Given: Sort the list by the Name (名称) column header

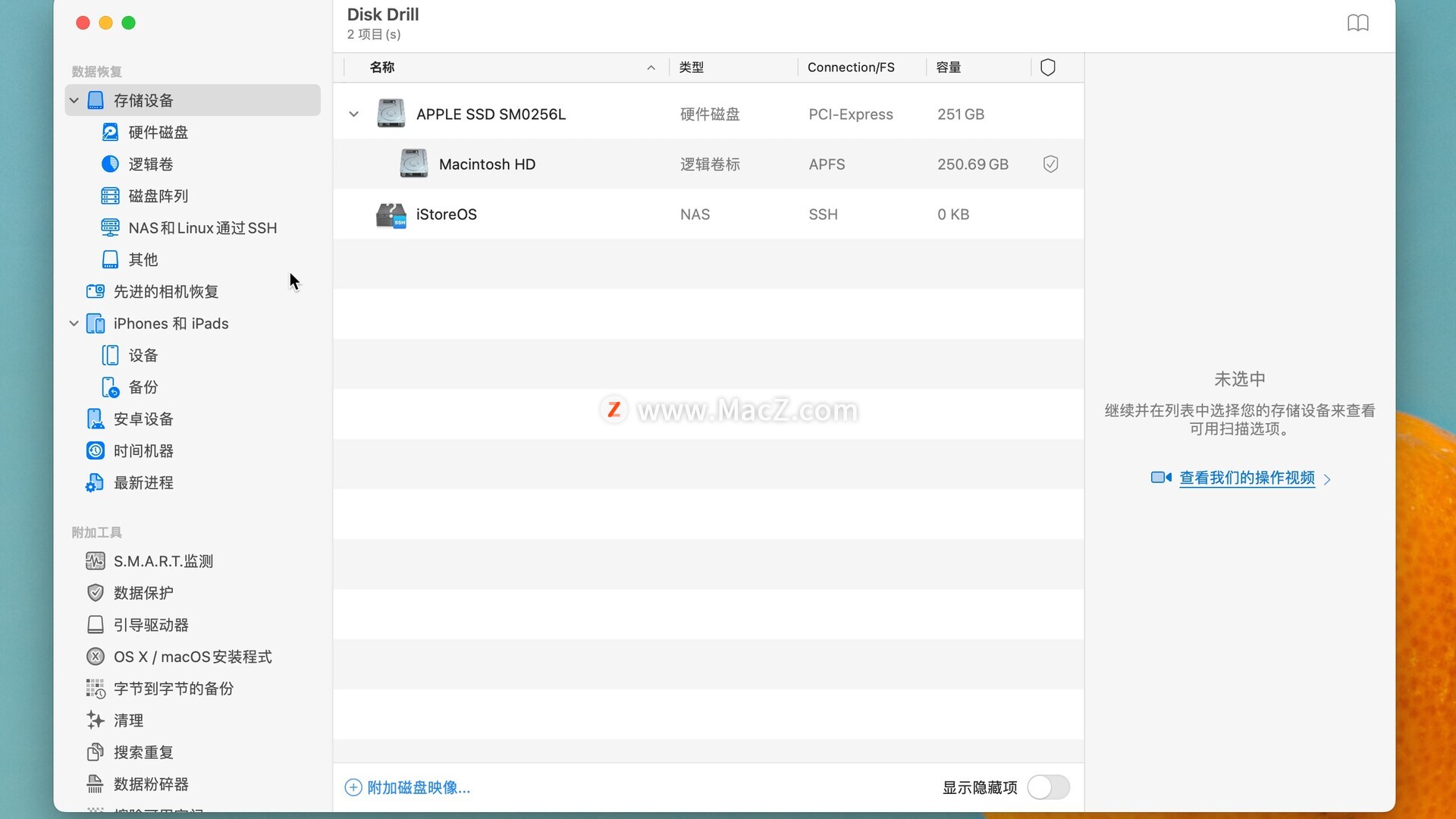Looking at the screenshot, I should point(382,67).
